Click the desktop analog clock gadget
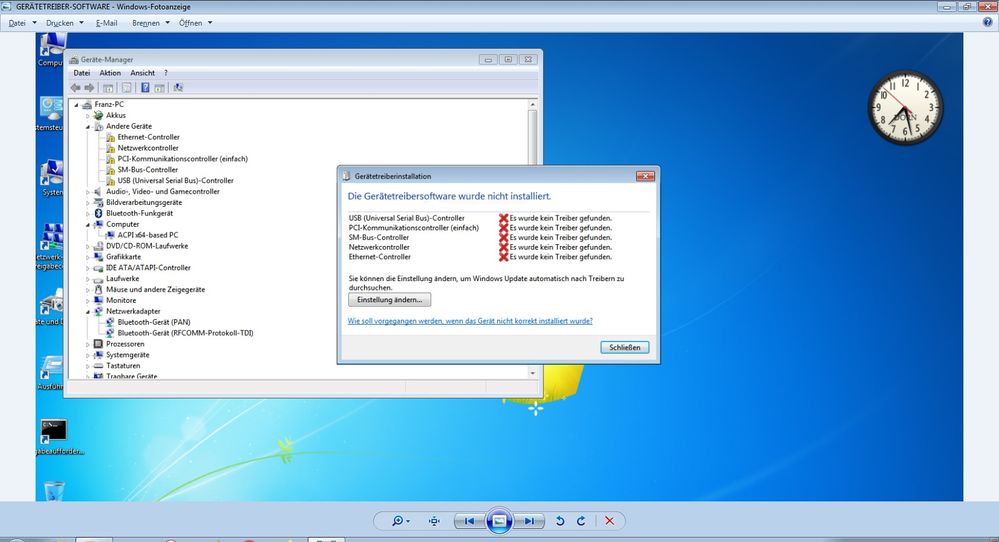Viewport: 999px width, 542px height. 905,107
